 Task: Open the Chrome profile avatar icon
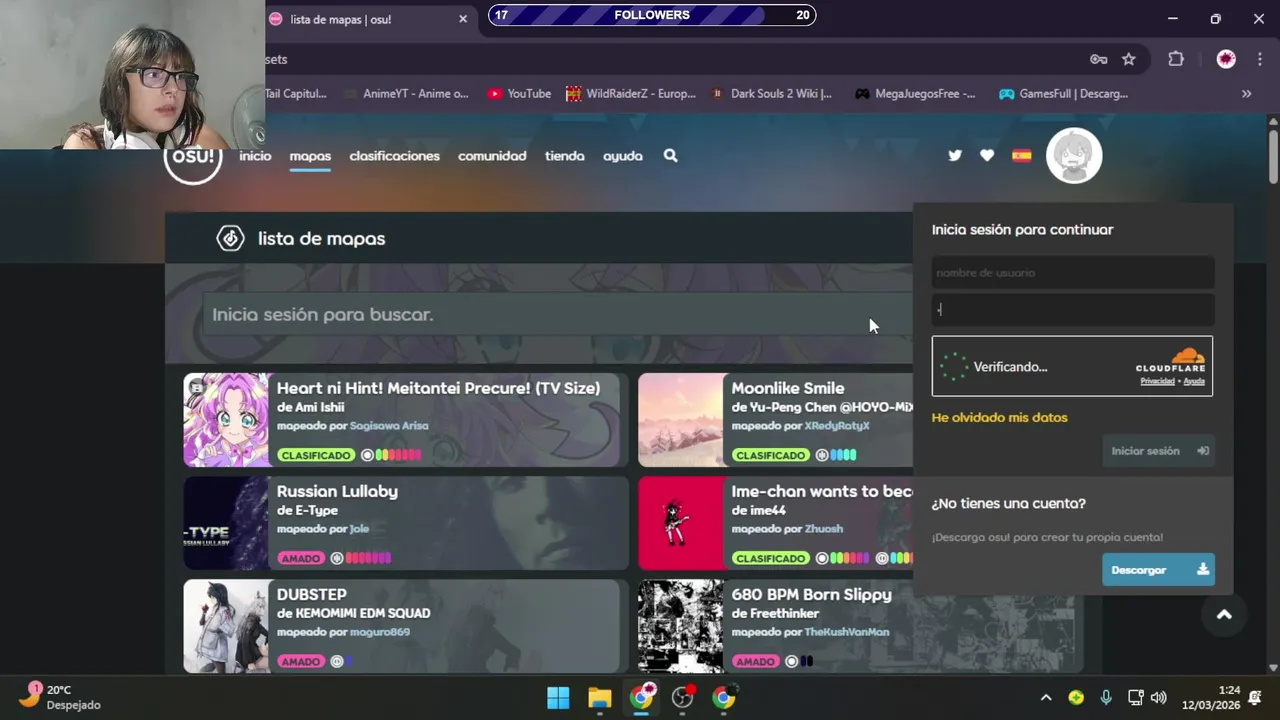point(1226,59)
